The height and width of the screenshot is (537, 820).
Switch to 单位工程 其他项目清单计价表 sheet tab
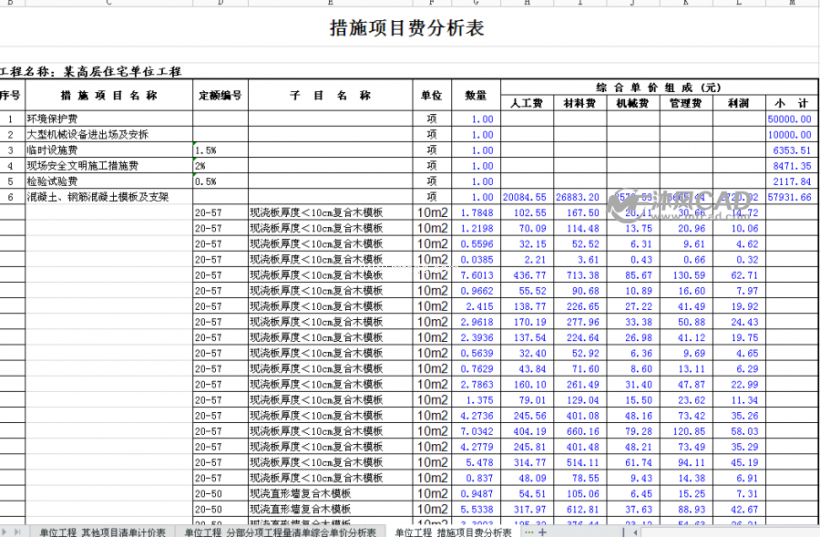coord(102,532)
